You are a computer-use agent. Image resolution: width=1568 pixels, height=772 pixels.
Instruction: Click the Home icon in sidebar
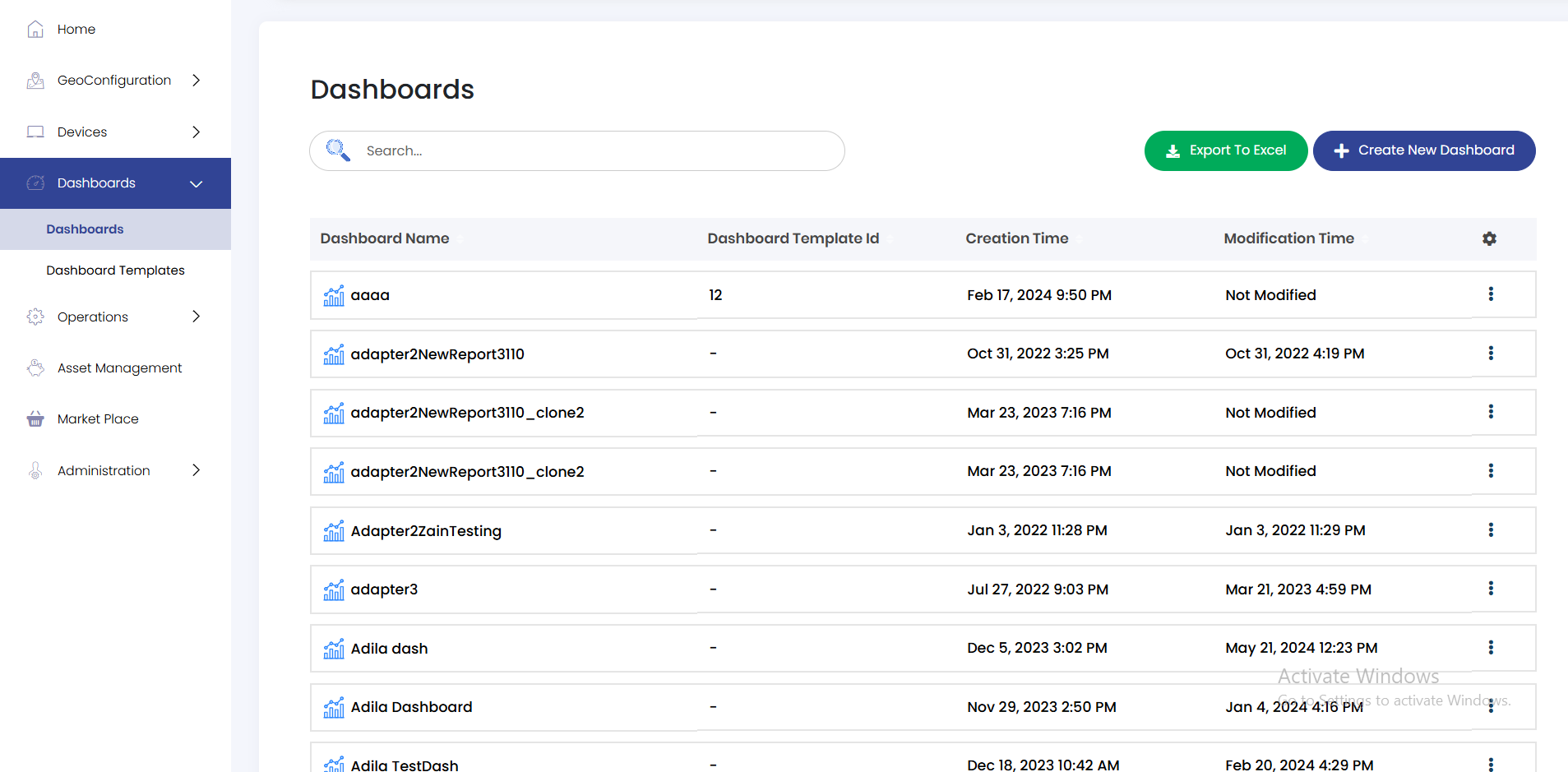[35, 30]
